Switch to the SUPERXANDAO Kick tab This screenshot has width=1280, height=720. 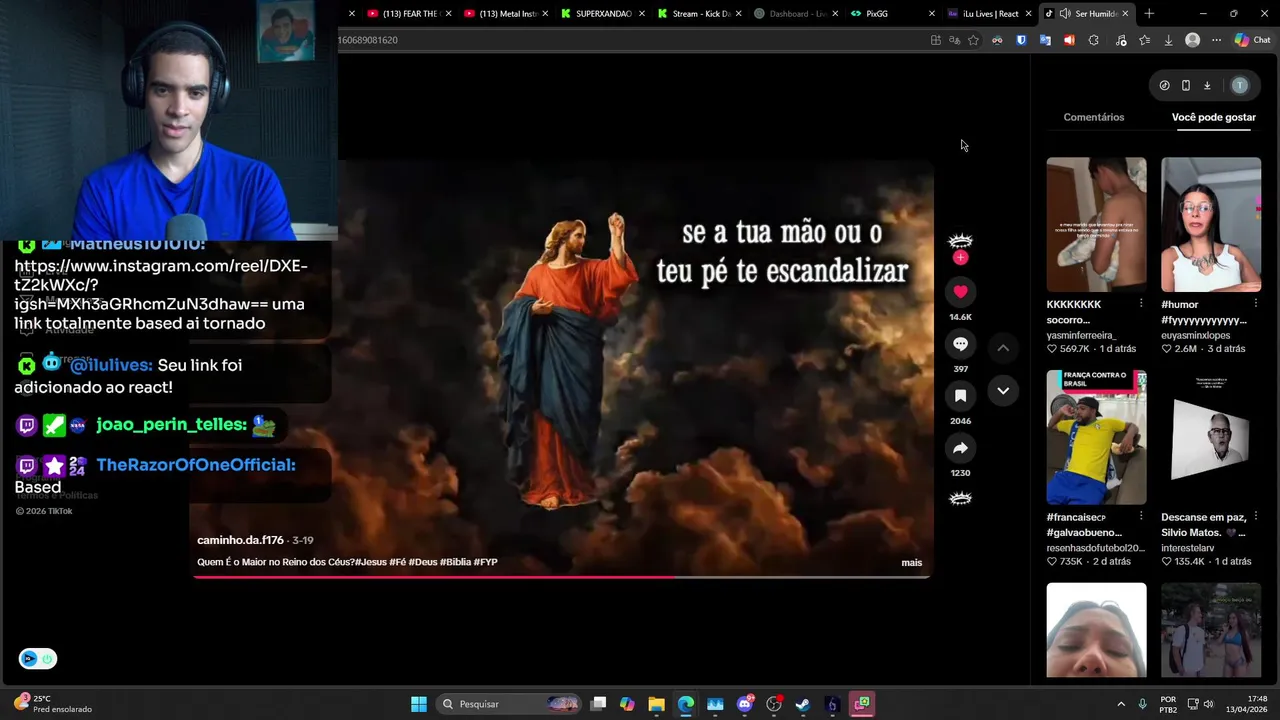pos(602,14)
